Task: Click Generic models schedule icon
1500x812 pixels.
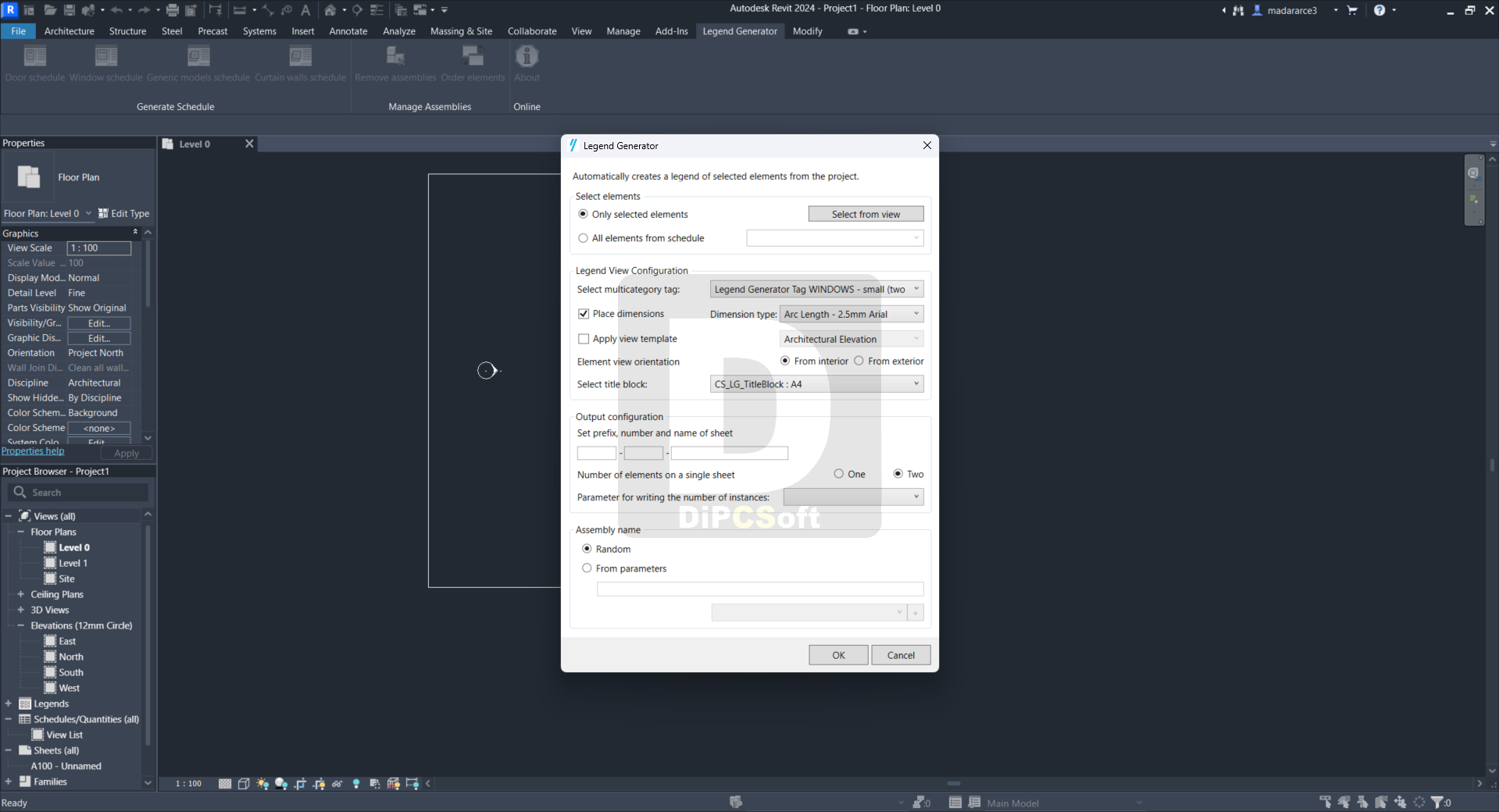Action: pos(198,56)
